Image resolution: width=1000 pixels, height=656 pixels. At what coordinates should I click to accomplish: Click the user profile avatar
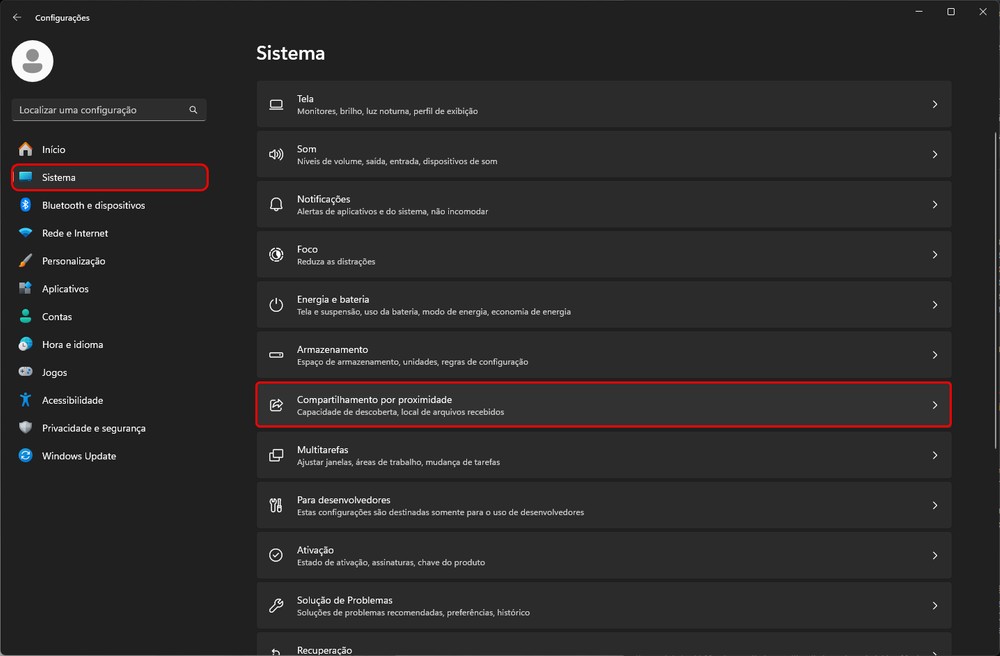[32, 61]
